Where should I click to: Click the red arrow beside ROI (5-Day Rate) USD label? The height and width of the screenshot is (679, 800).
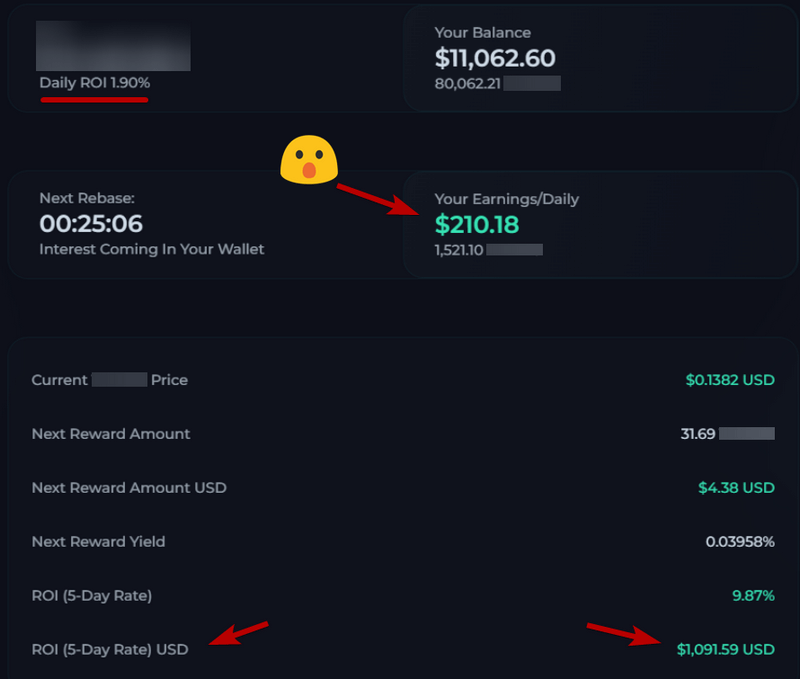tap(239, 633)
